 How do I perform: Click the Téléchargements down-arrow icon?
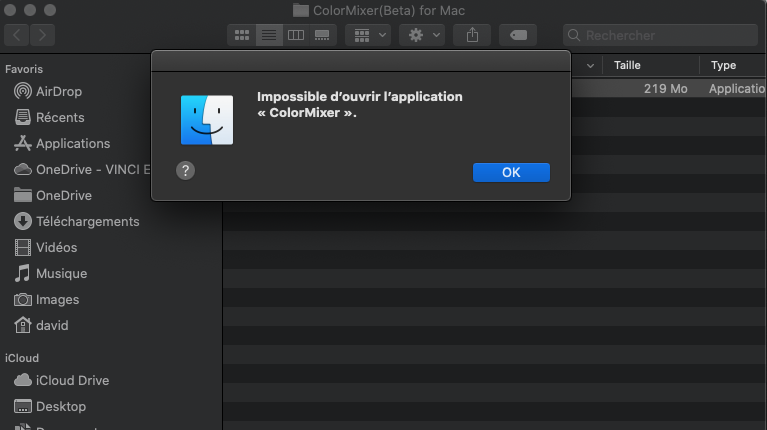point(23,221)
